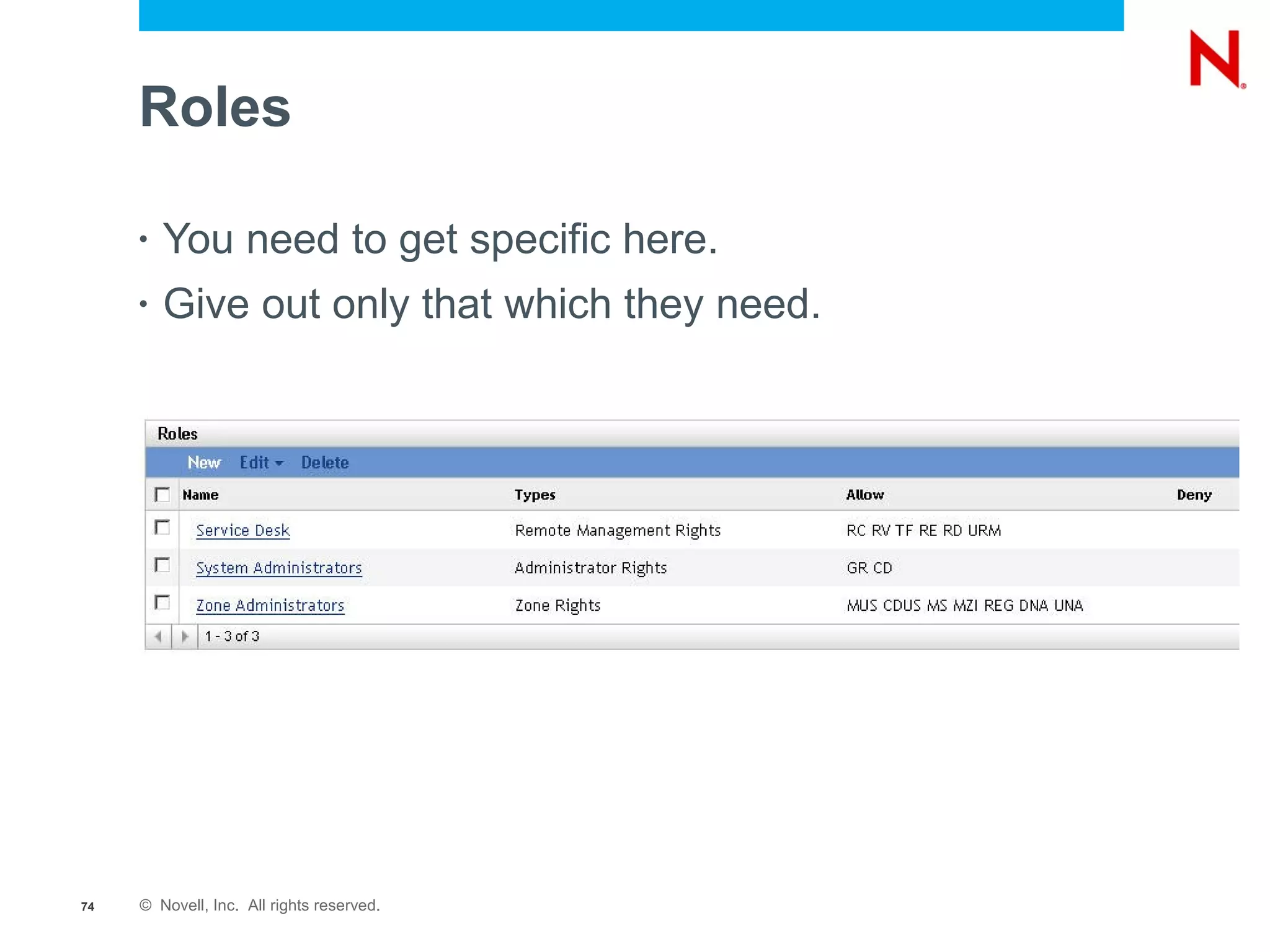Click the Allow column header
Viewport: 1270px width, 952px height.
(x=865, y=495)
